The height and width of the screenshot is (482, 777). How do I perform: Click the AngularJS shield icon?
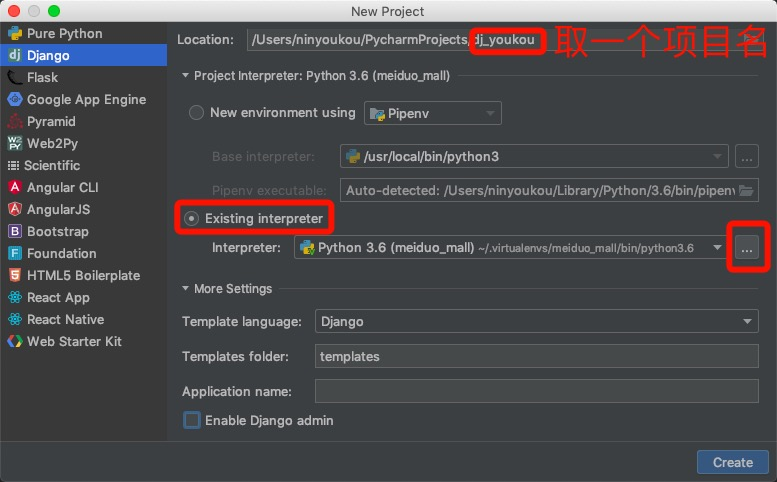pos(15,209)
